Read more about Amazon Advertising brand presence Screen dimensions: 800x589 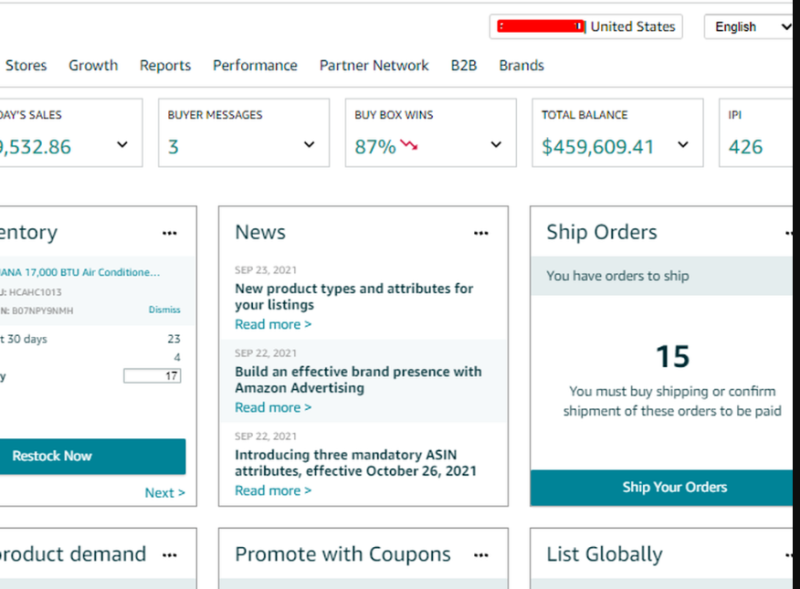pyautogui.click(x=273, y=407)
